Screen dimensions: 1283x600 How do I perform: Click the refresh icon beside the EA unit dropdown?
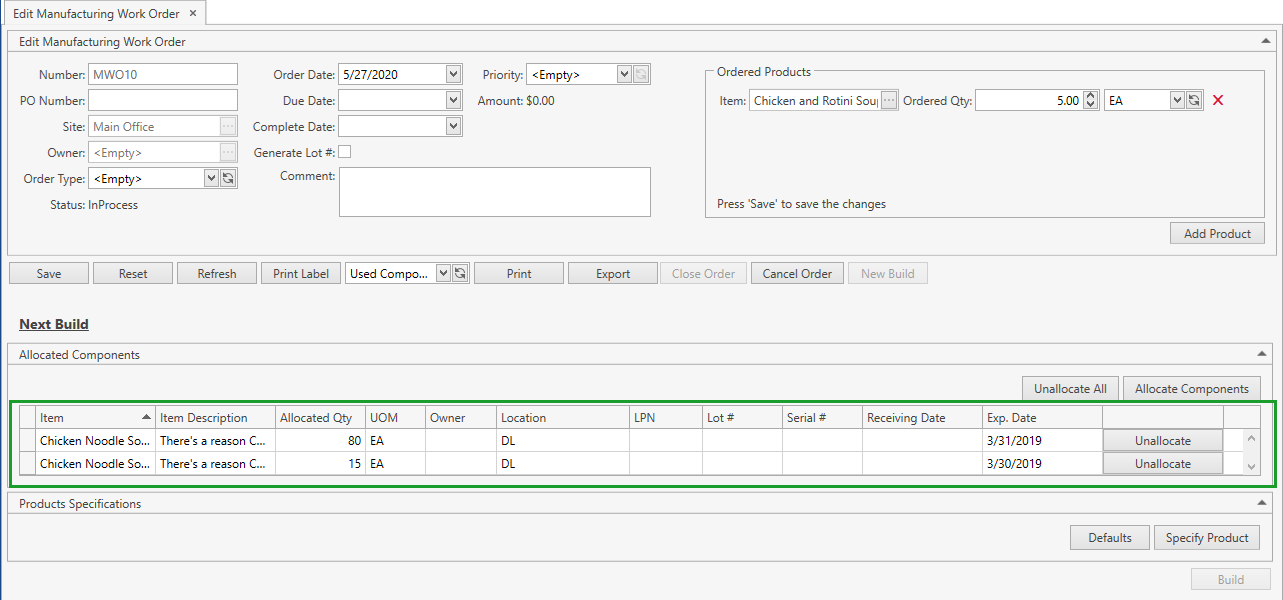point(1193,101)
